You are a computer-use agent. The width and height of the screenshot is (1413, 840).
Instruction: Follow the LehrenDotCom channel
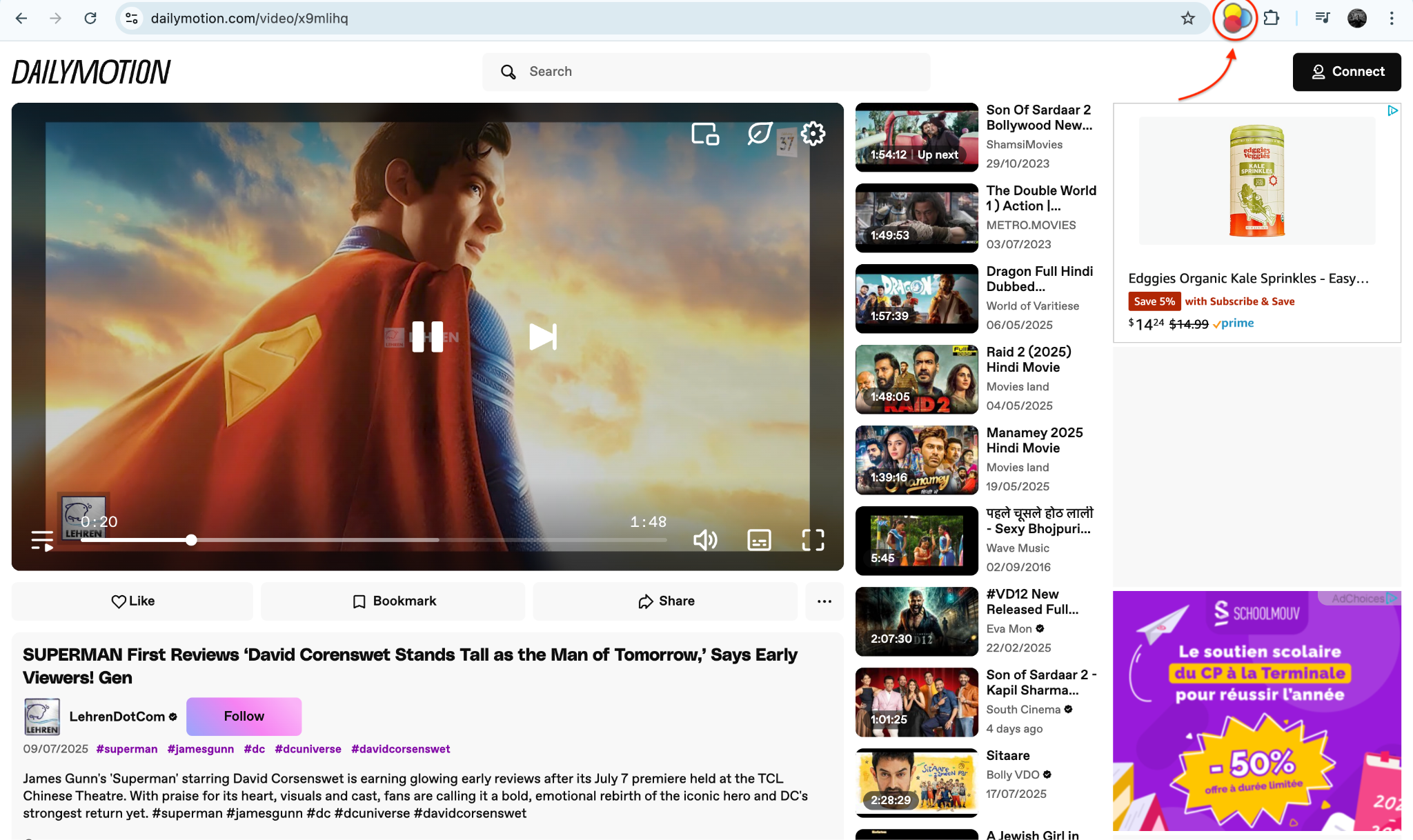(x=244, y=716)
